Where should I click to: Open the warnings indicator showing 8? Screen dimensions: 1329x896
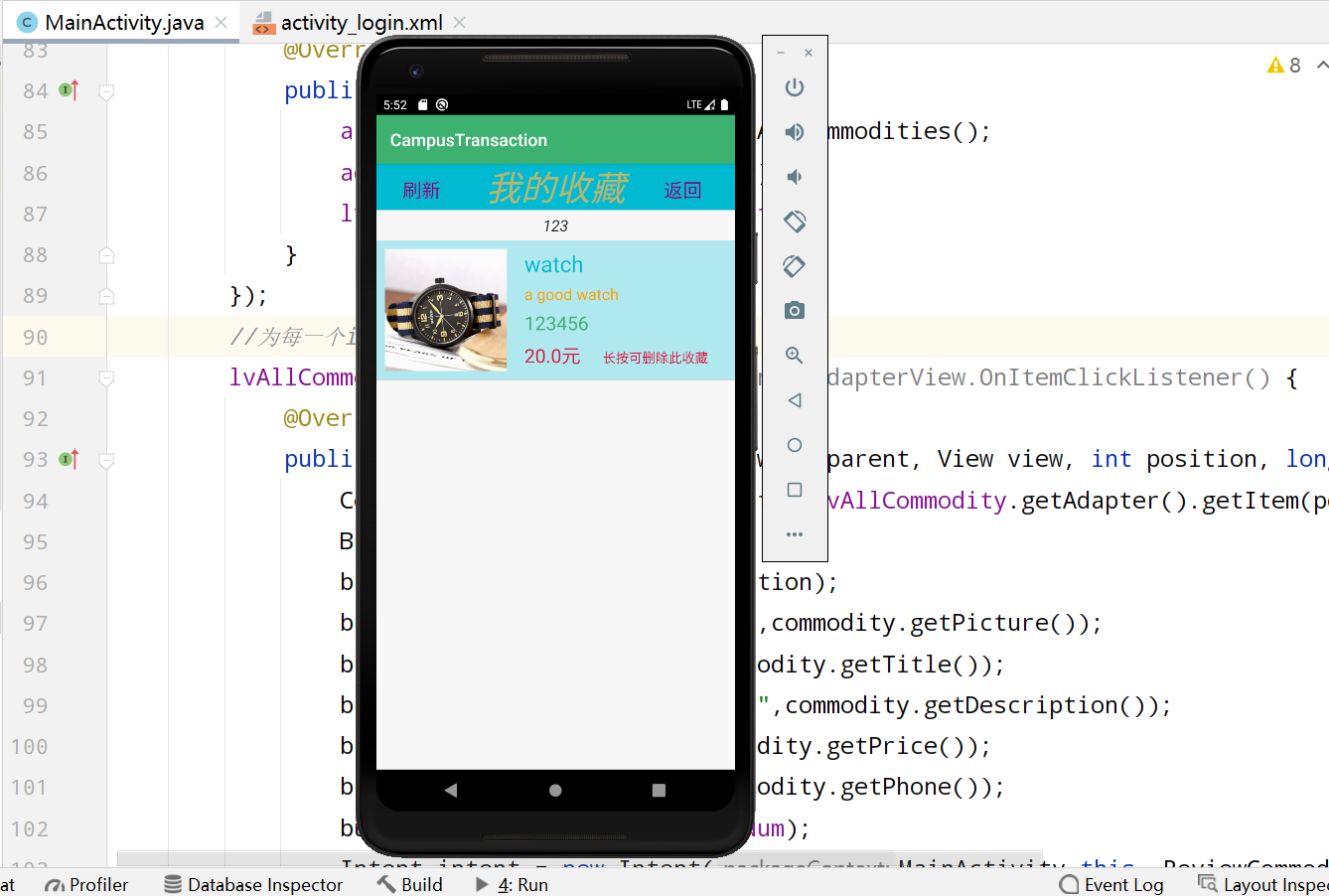click(x=1284, y=65)
